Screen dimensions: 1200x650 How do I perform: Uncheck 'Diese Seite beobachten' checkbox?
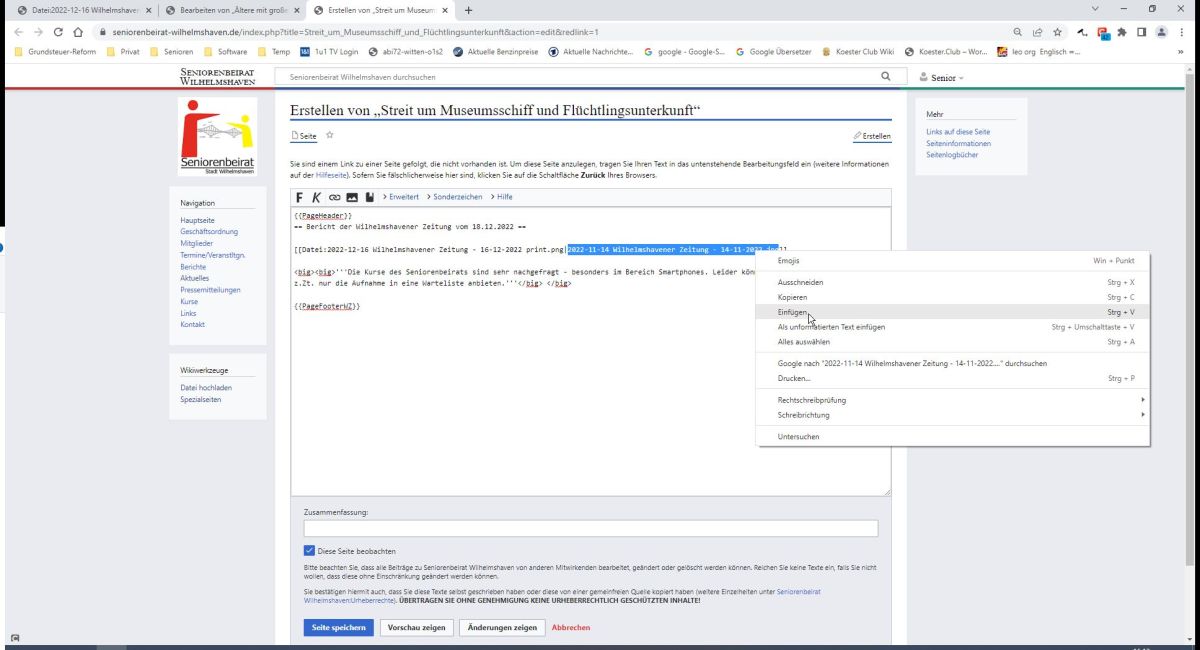(x=309, y=551)
